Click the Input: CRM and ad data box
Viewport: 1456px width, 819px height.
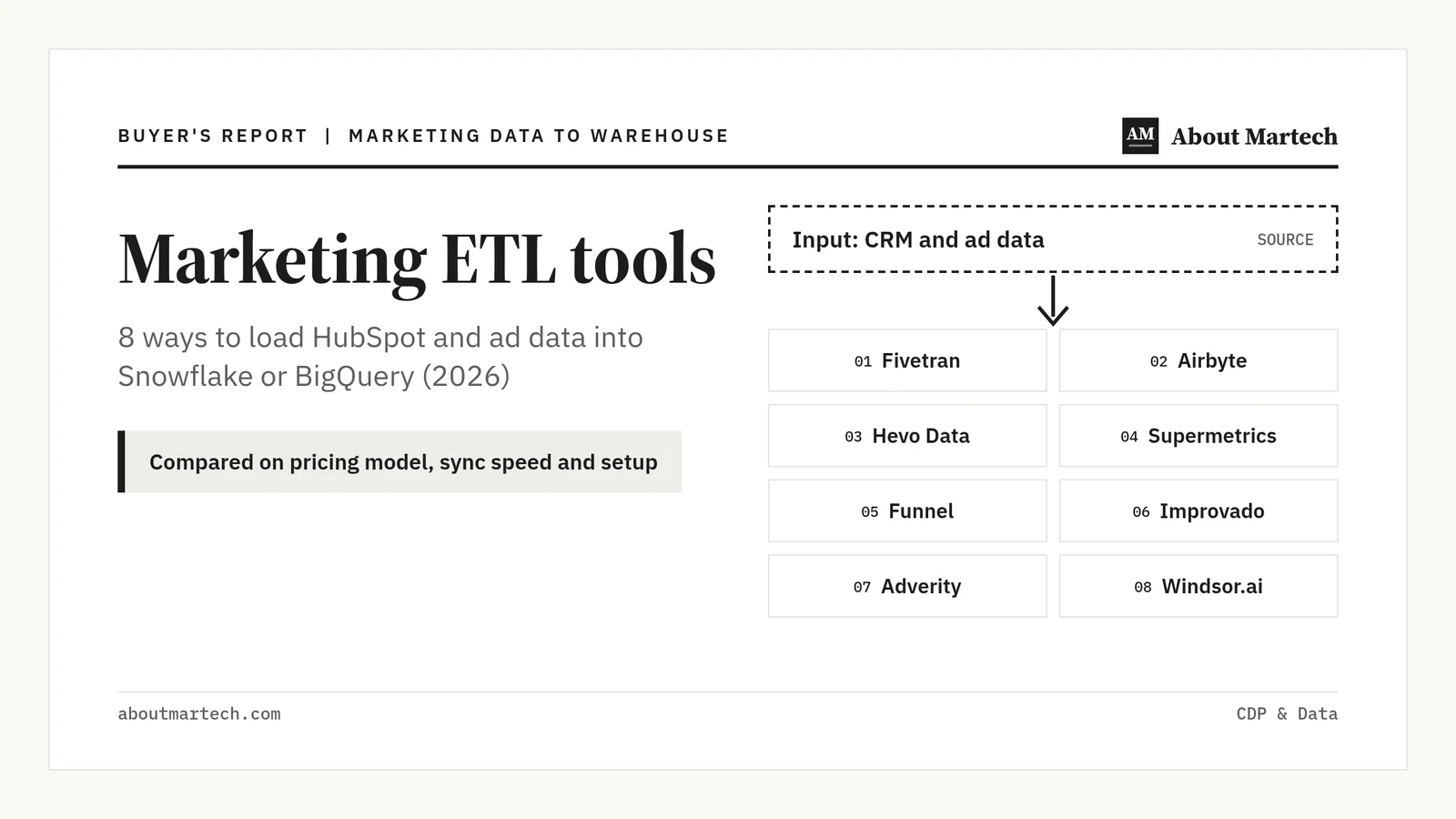1053,239
